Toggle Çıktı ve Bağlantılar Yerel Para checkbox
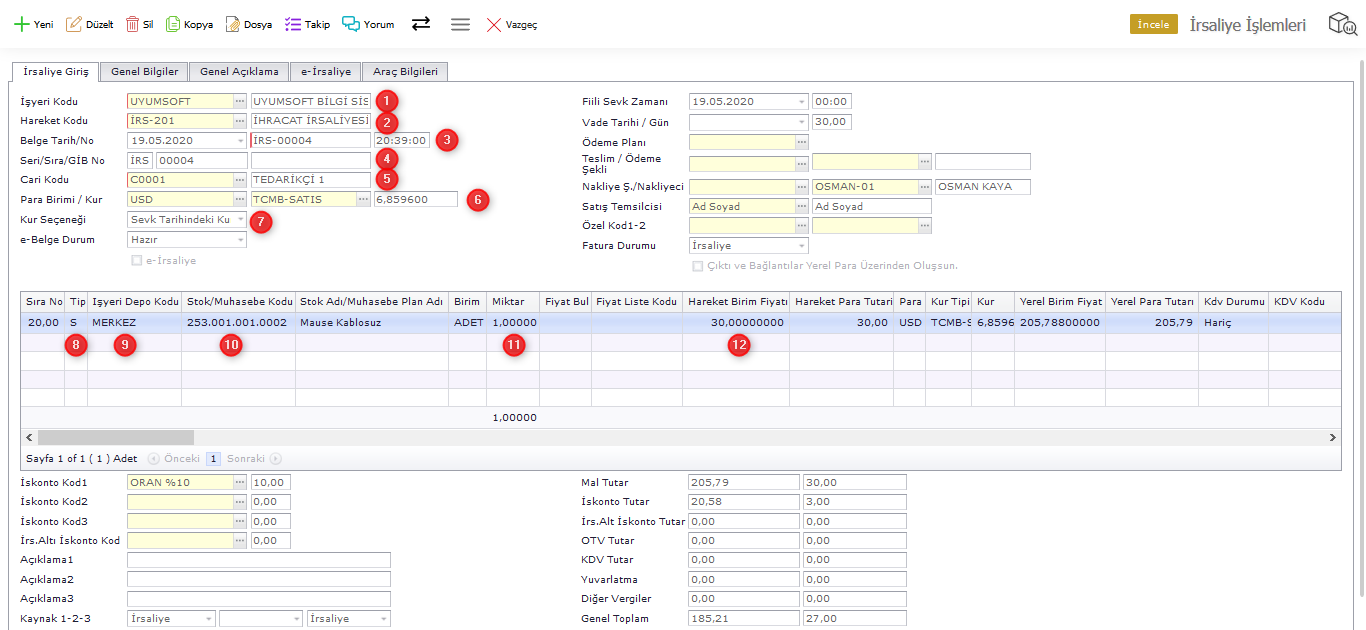1366x630 pixels. 698,266
